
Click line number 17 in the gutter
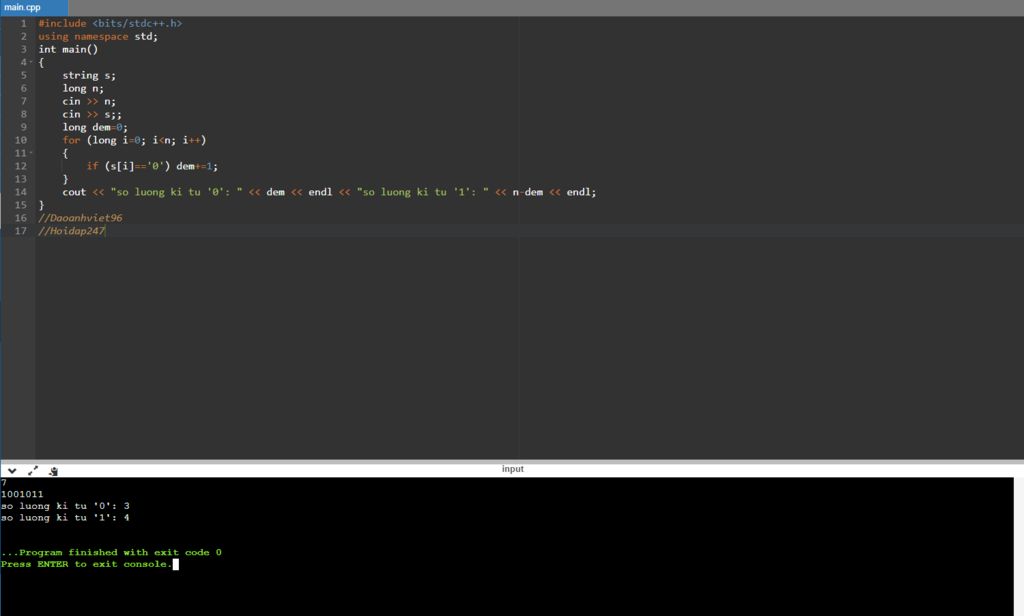21,231
